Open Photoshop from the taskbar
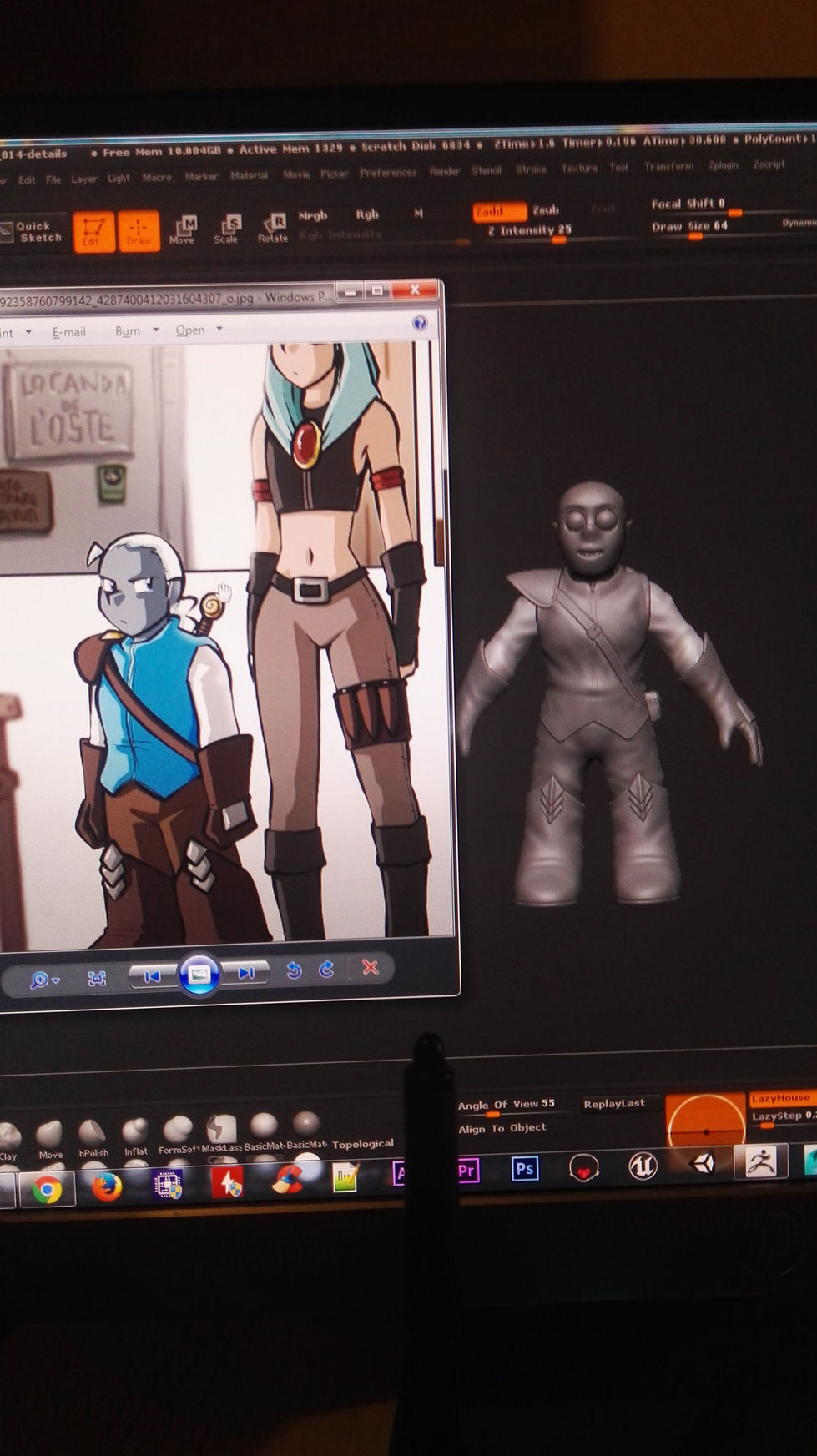This screenshot has height=1456, width=817. coord(524,1168)
